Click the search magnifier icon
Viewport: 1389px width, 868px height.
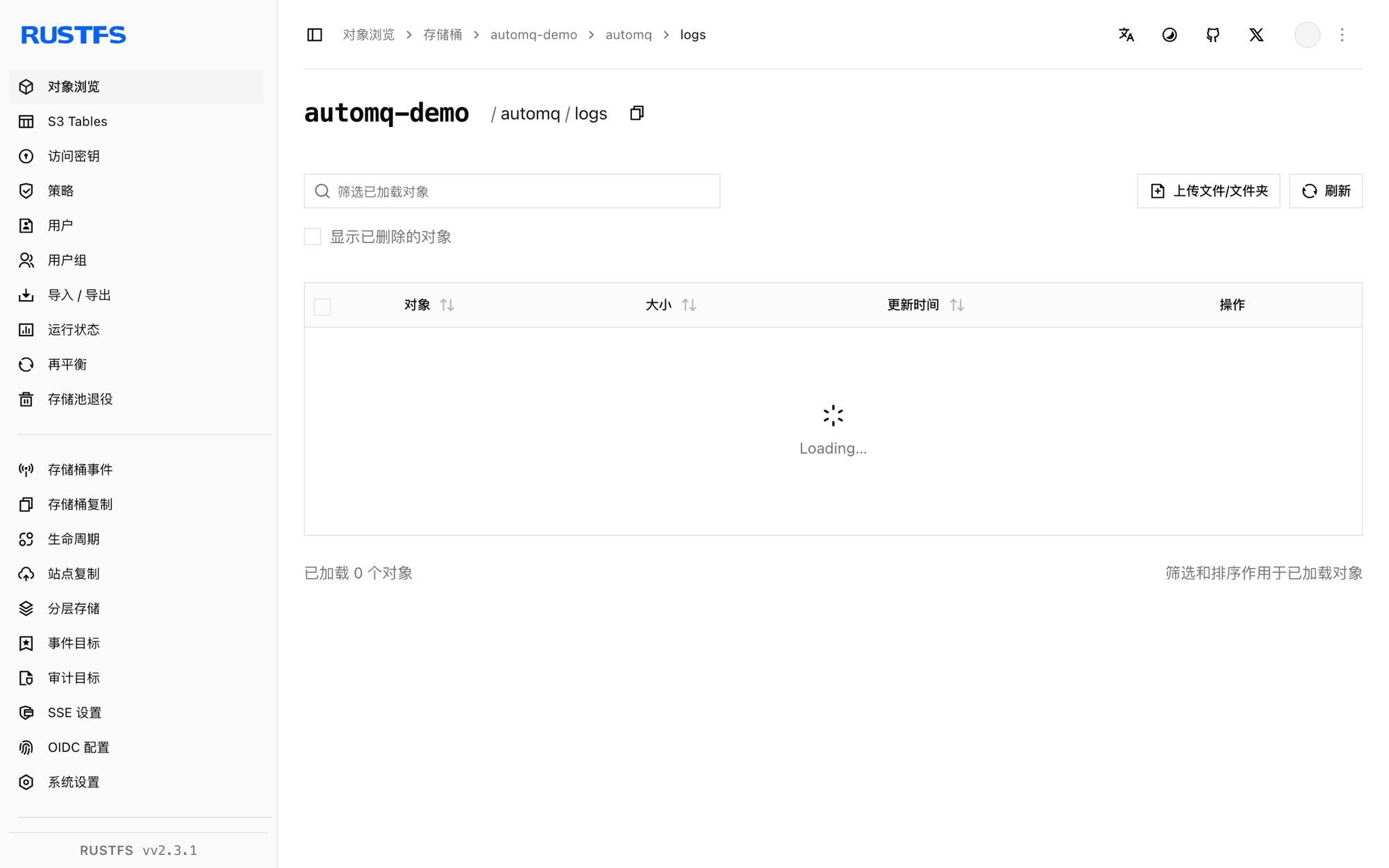322,191
